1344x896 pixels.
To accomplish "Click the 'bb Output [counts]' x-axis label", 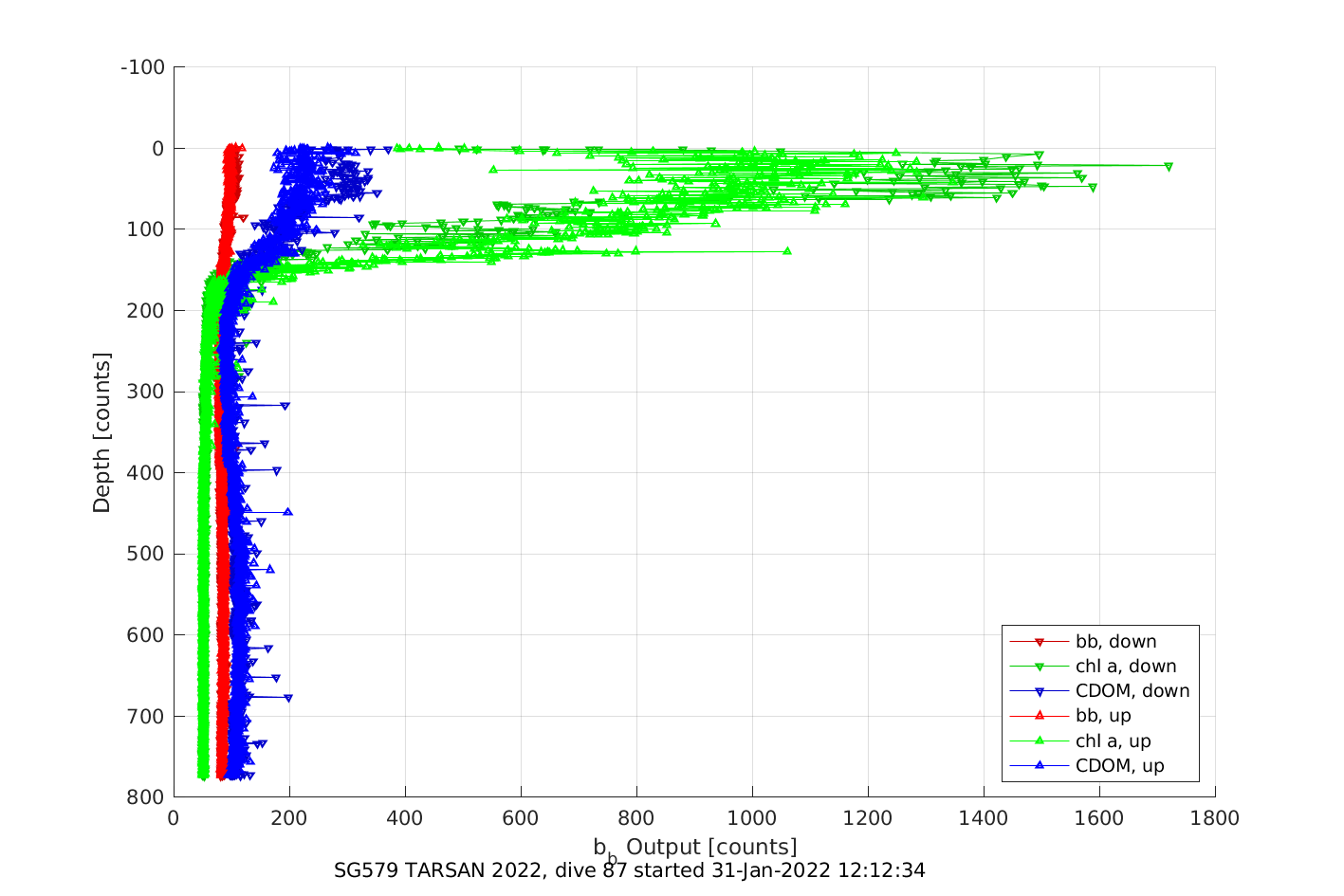I will (695, 848).
